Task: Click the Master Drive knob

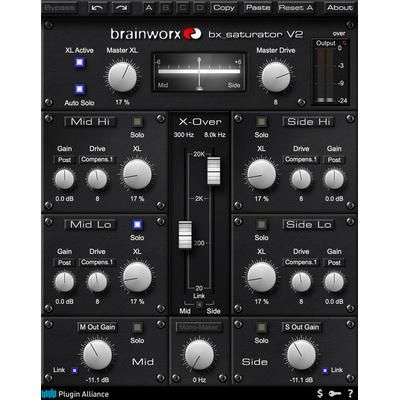Action: (276, 77)
